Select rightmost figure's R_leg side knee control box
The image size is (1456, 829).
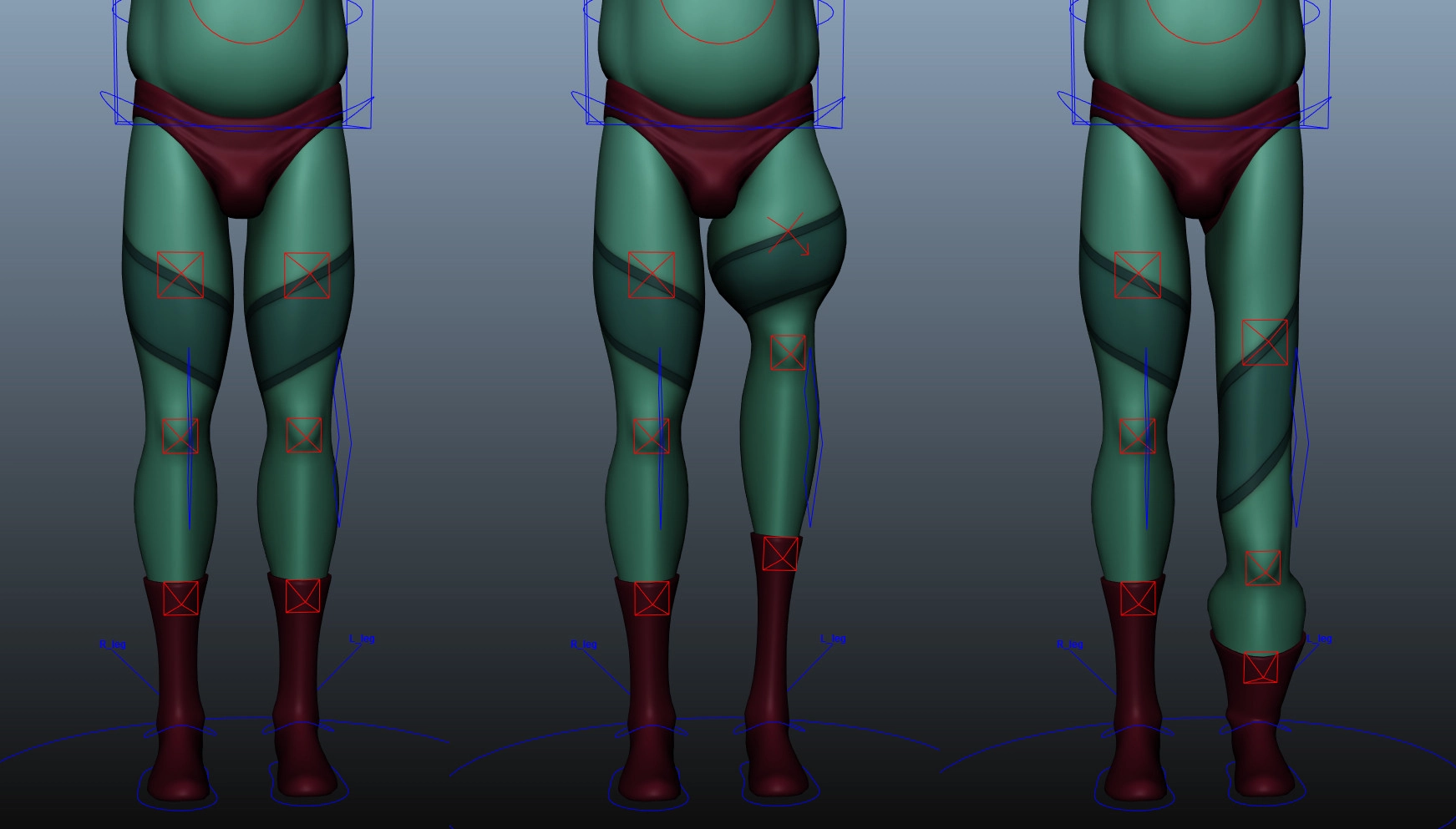click(x=1138, y=436)
